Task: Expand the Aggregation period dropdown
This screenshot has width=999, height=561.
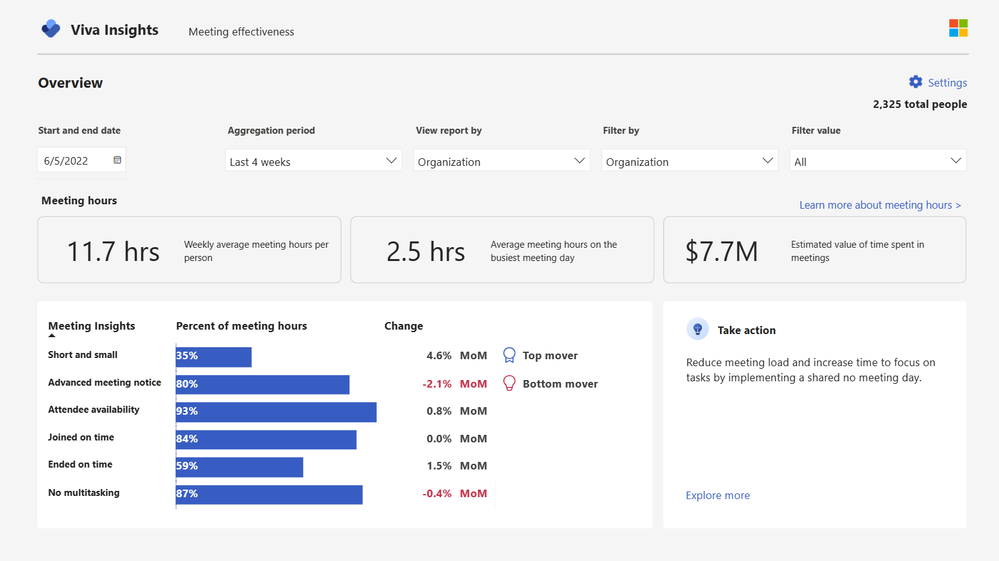Action: [x=313, y=161]
